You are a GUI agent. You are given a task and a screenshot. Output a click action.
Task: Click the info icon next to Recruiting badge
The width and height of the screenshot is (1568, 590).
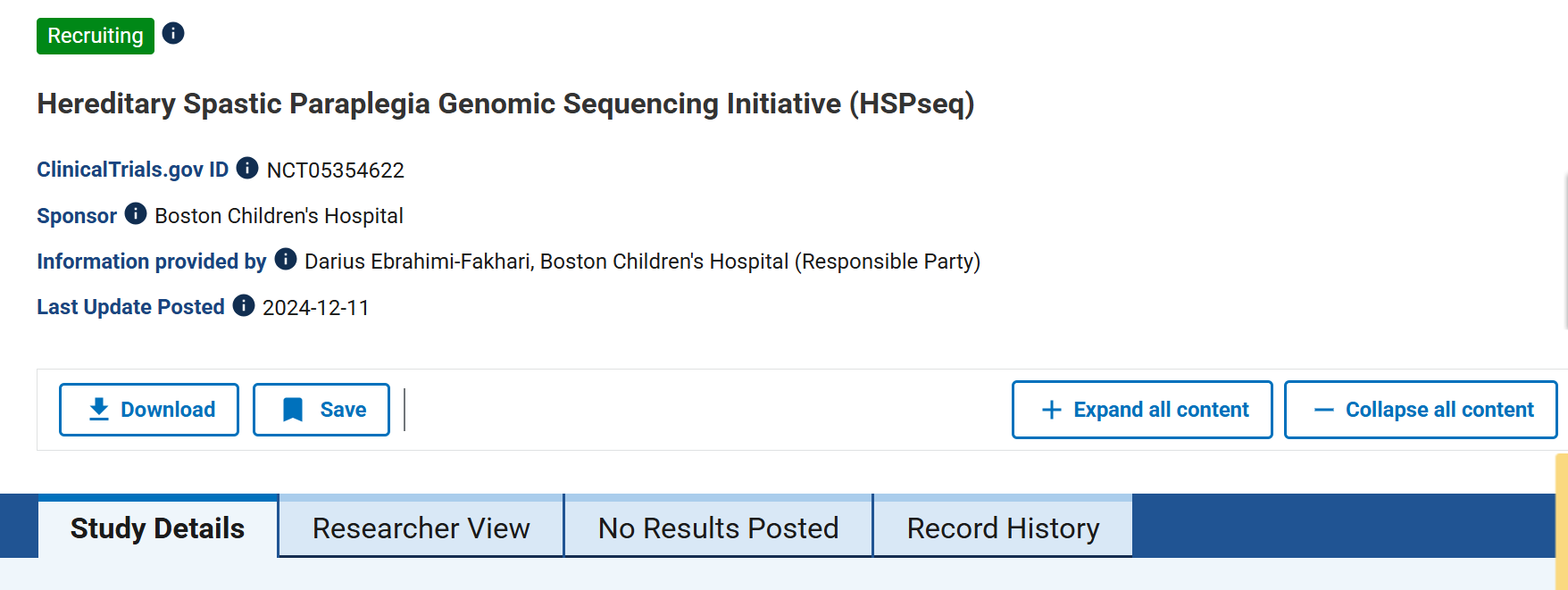(x=173, y=34)
